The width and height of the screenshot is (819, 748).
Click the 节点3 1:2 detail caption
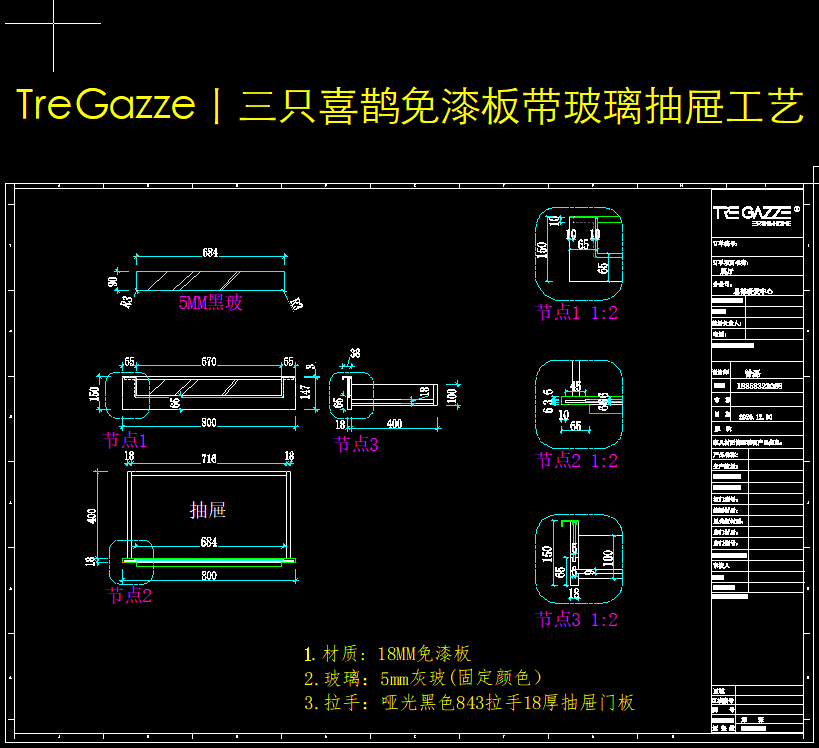coord(577,619)
